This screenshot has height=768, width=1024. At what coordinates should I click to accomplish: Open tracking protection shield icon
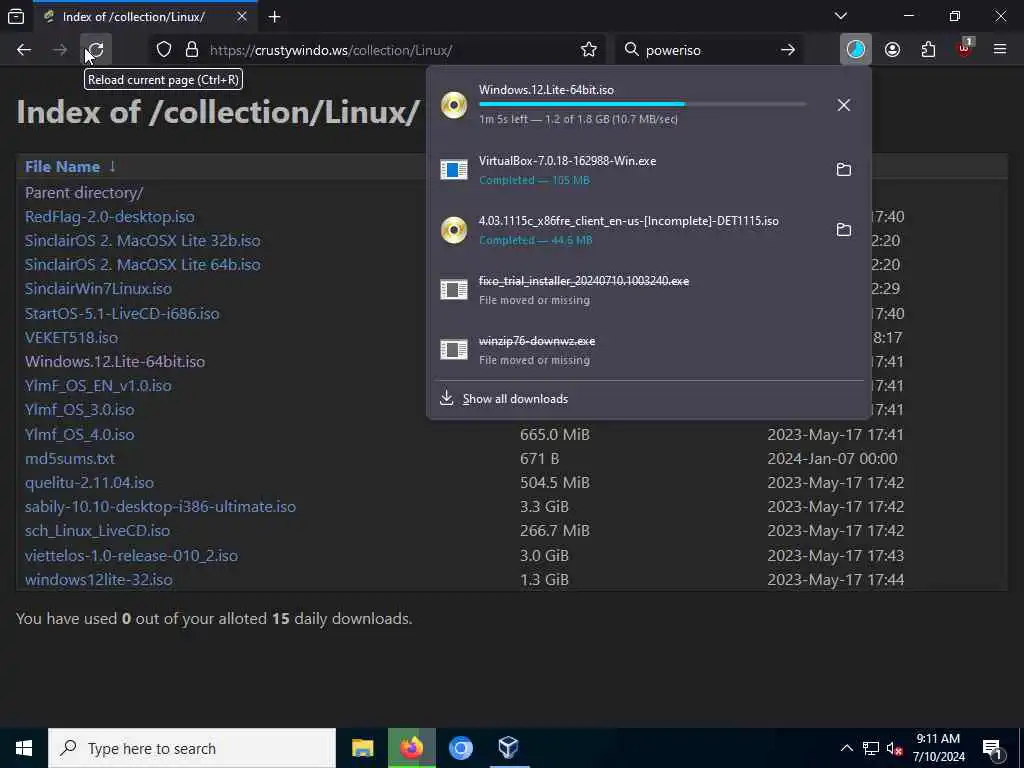164,50
